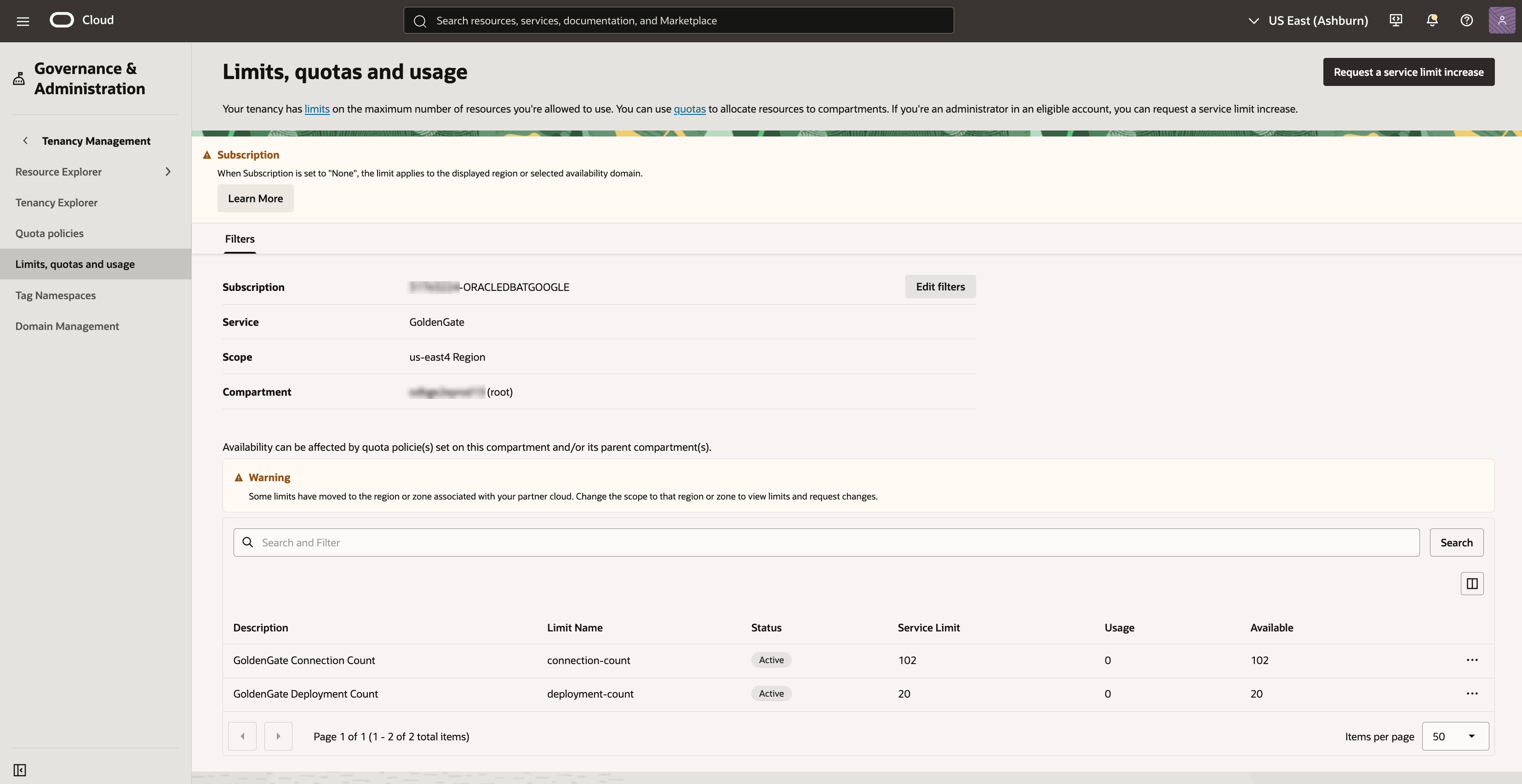The image size is (1522, 784).
Task: Follow the quotas hyperlink
Action: 690,108
